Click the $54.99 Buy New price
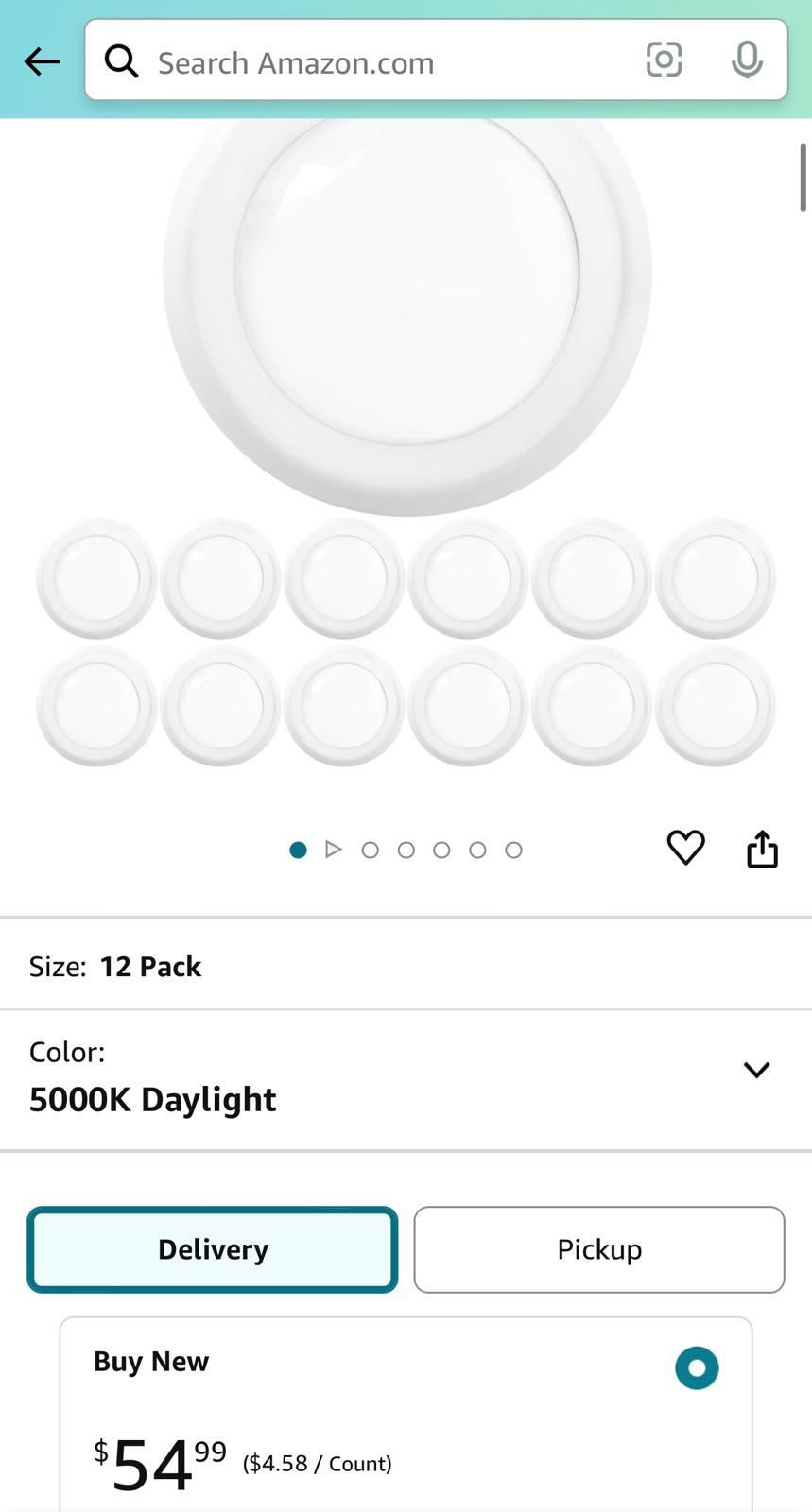The width and height of the screenshot is (812, 1512). (161, 1463)
